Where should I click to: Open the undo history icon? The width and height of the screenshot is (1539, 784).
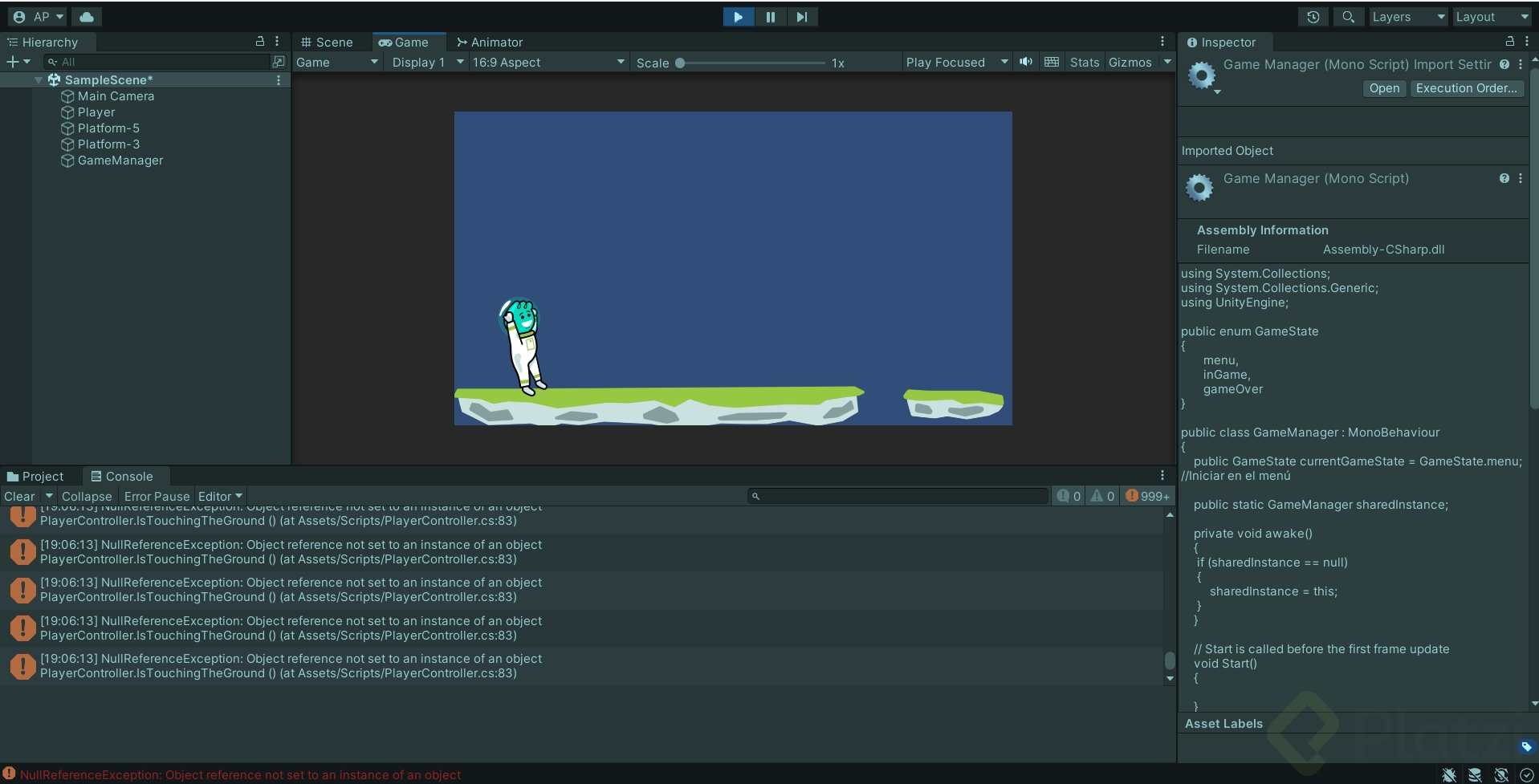click(1313, 17)
